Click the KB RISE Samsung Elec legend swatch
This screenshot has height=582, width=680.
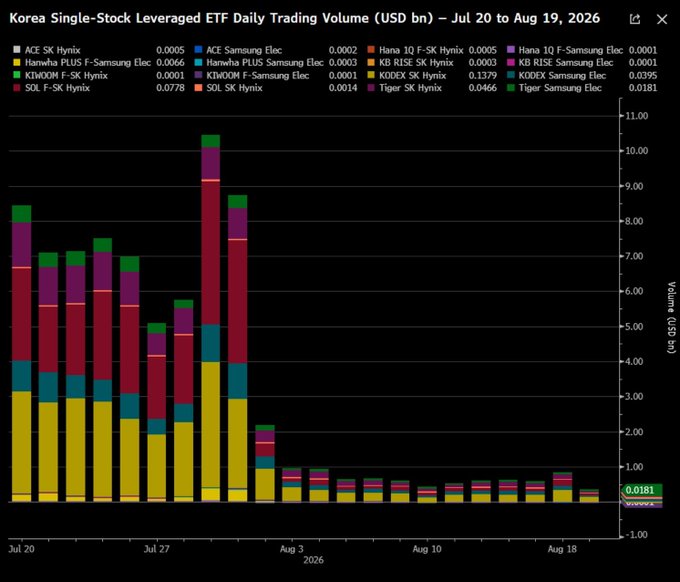510,62
